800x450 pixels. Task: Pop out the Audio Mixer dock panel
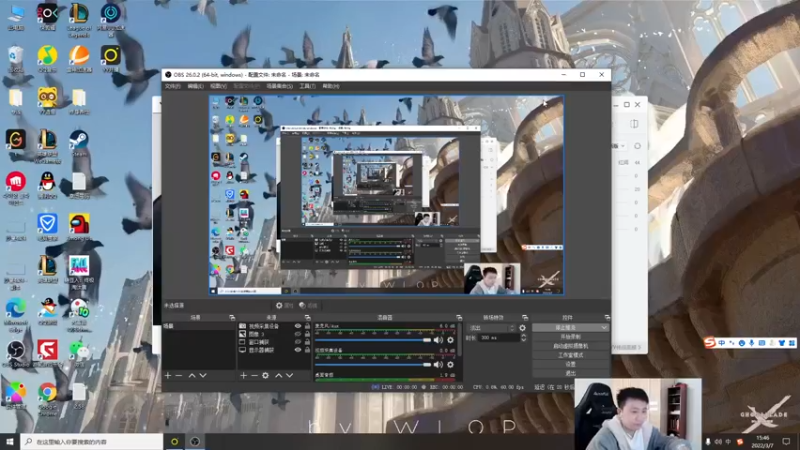(x=459, y=317)
